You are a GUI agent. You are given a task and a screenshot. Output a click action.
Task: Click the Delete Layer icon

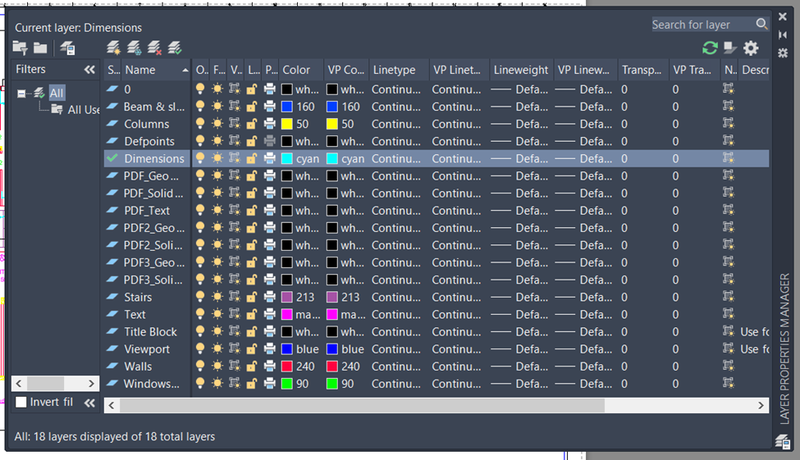pyautogui.click(x=154, y=48)
